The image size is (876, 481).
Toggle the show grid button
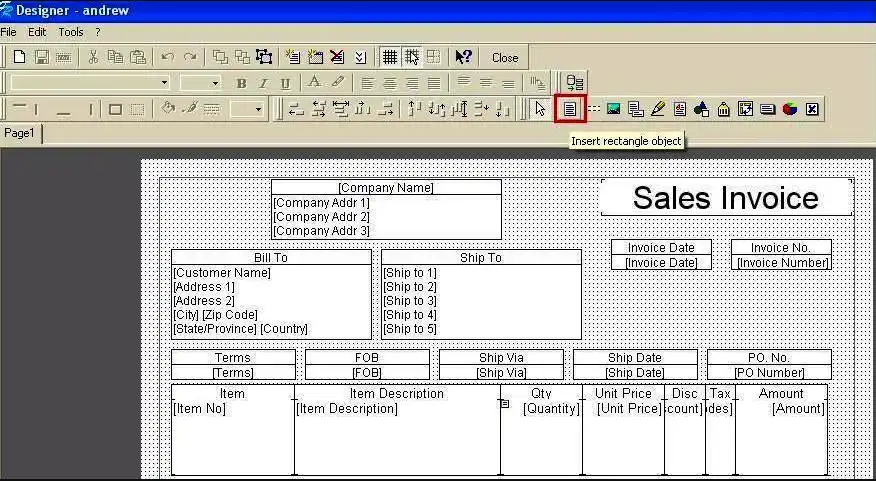tap(389, 57)
